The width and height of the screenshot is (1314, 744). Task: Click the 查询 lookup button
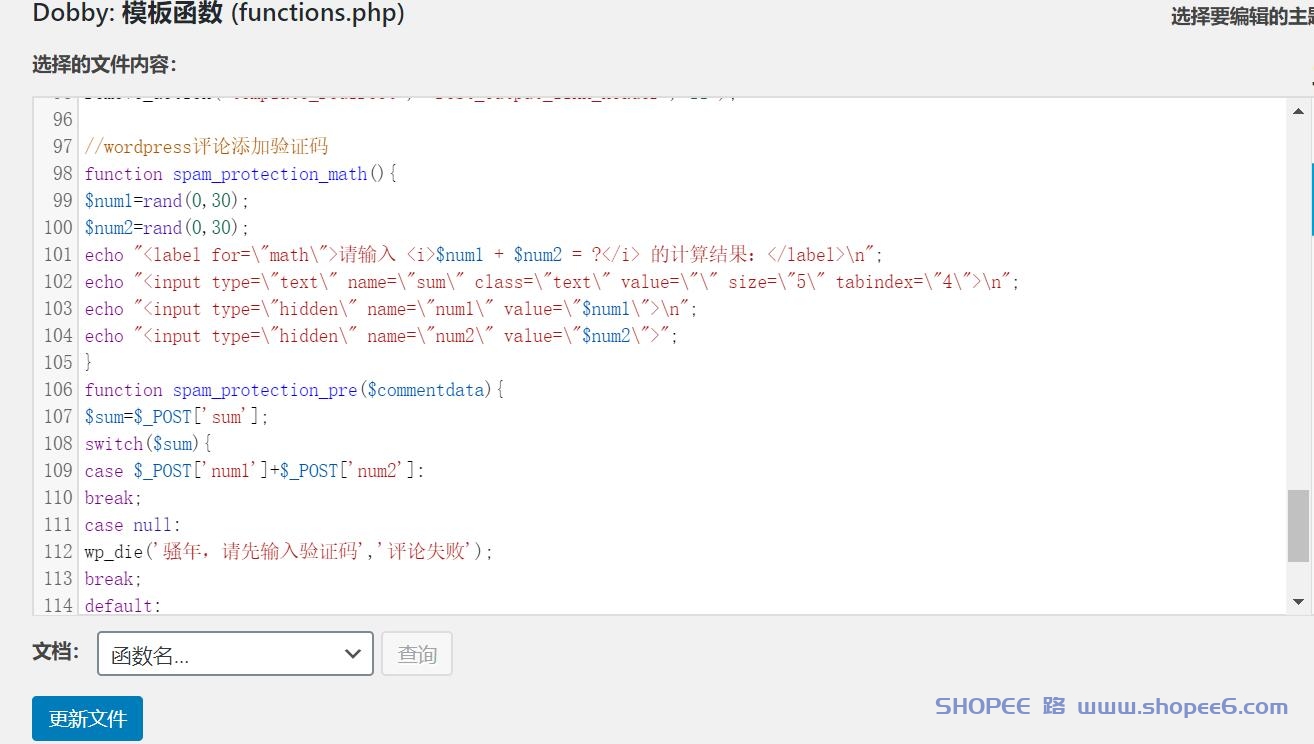tap(417, 654)
